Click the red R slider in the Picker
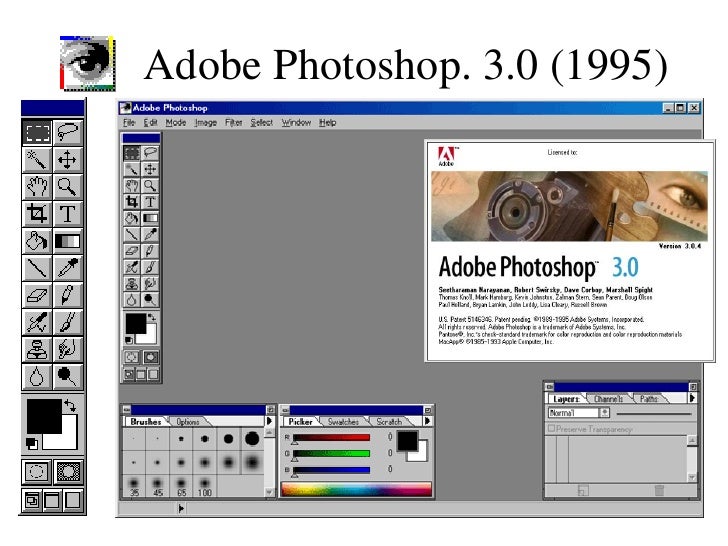728x546 pixels. click(x=331, y=437)
